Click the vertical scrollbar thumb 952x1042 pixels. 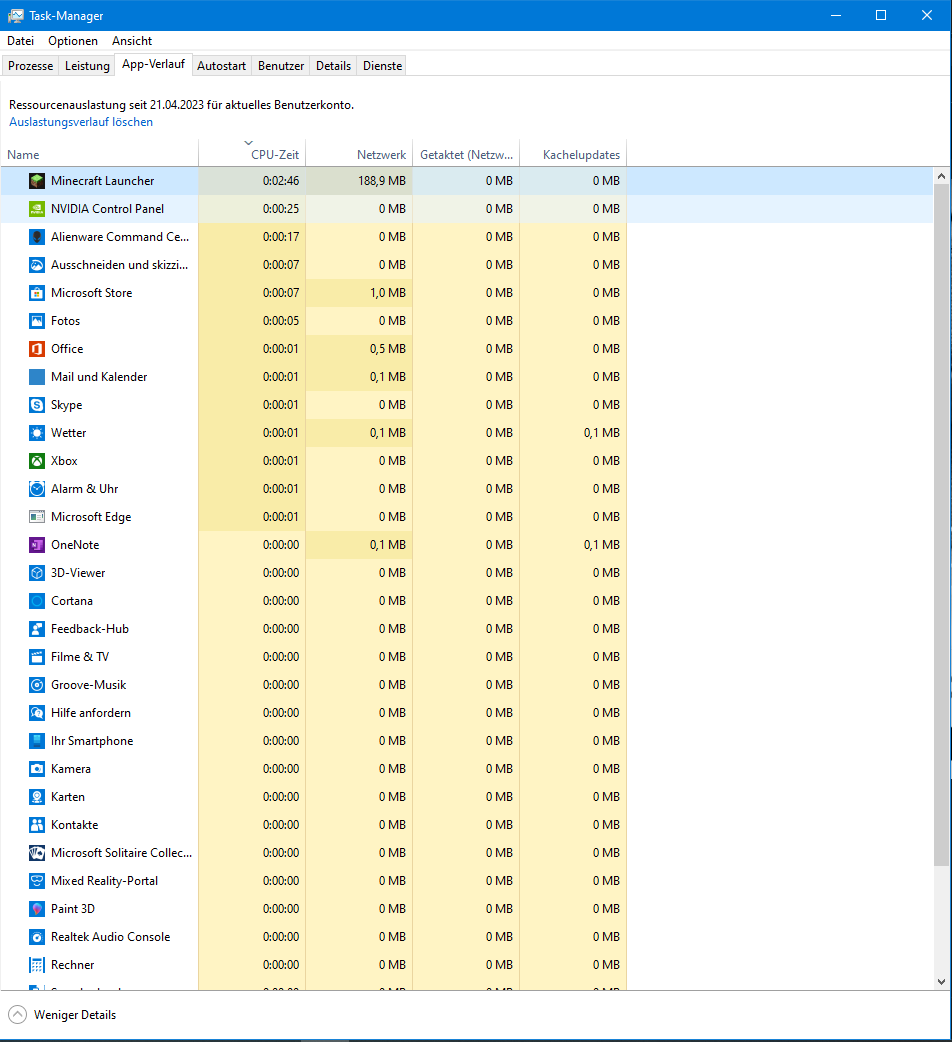point(941,525)
